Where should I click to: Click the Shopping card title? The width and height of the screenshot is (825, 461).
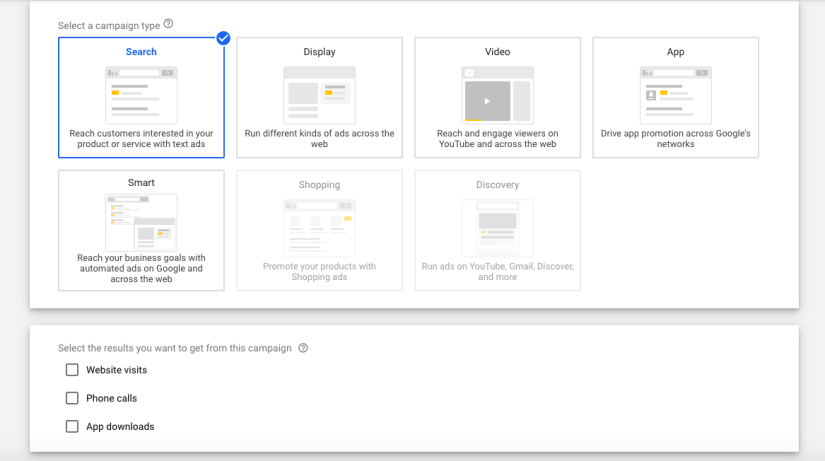pos(319,185)
